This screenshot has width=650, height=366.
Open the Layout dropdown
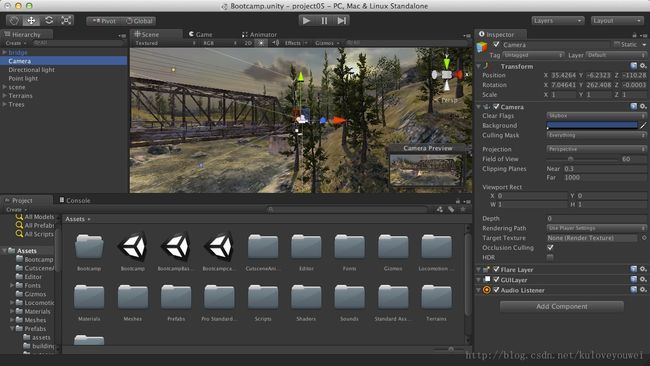point(617,20)
